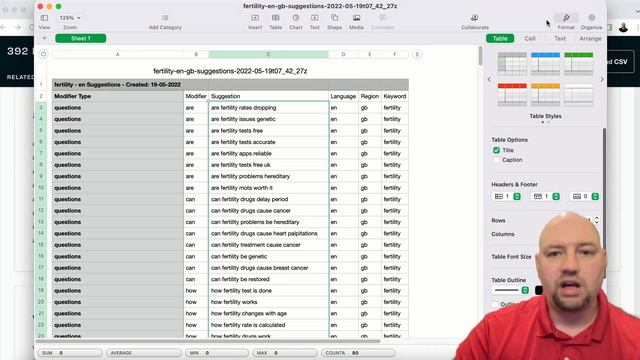The image size is (640, 360).
Task: Click the AVERAGE function in bottom bar
Action: coord(144,353)
